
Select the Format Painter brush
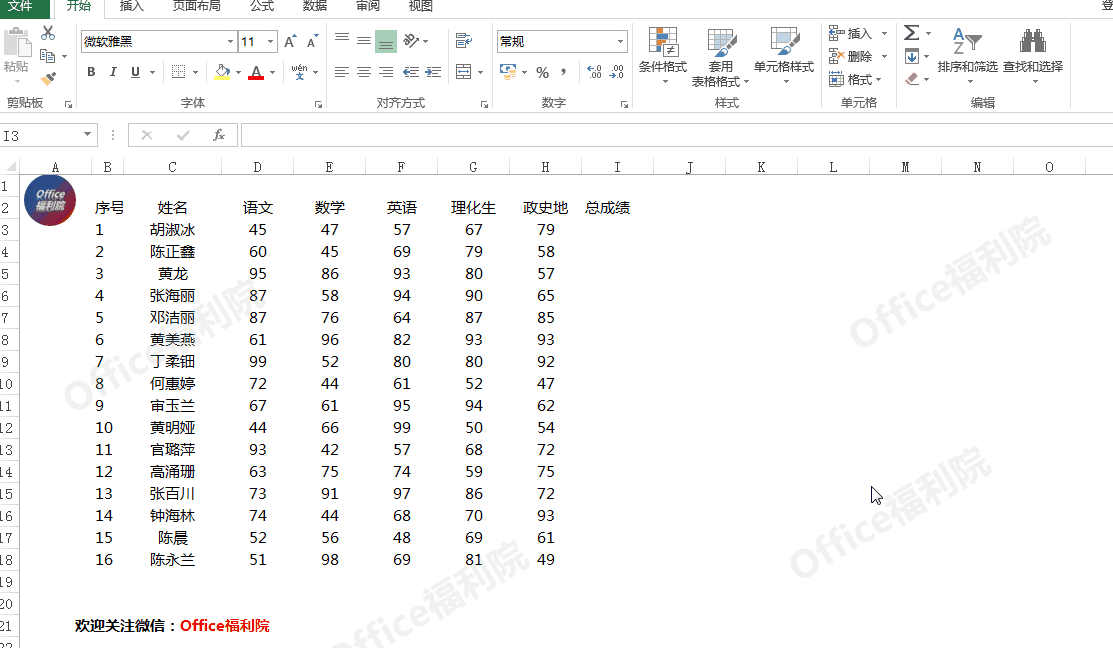click(x=48, y=78)
